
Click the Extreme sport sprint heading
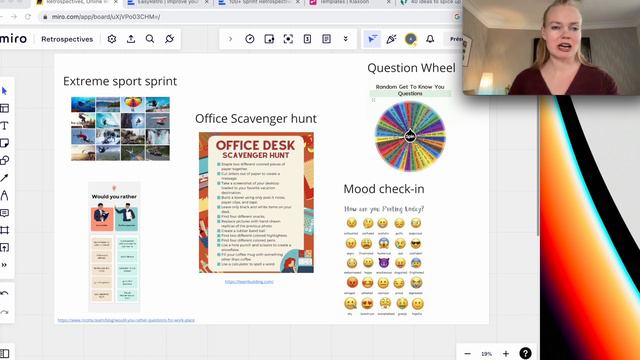pos(120,81)
